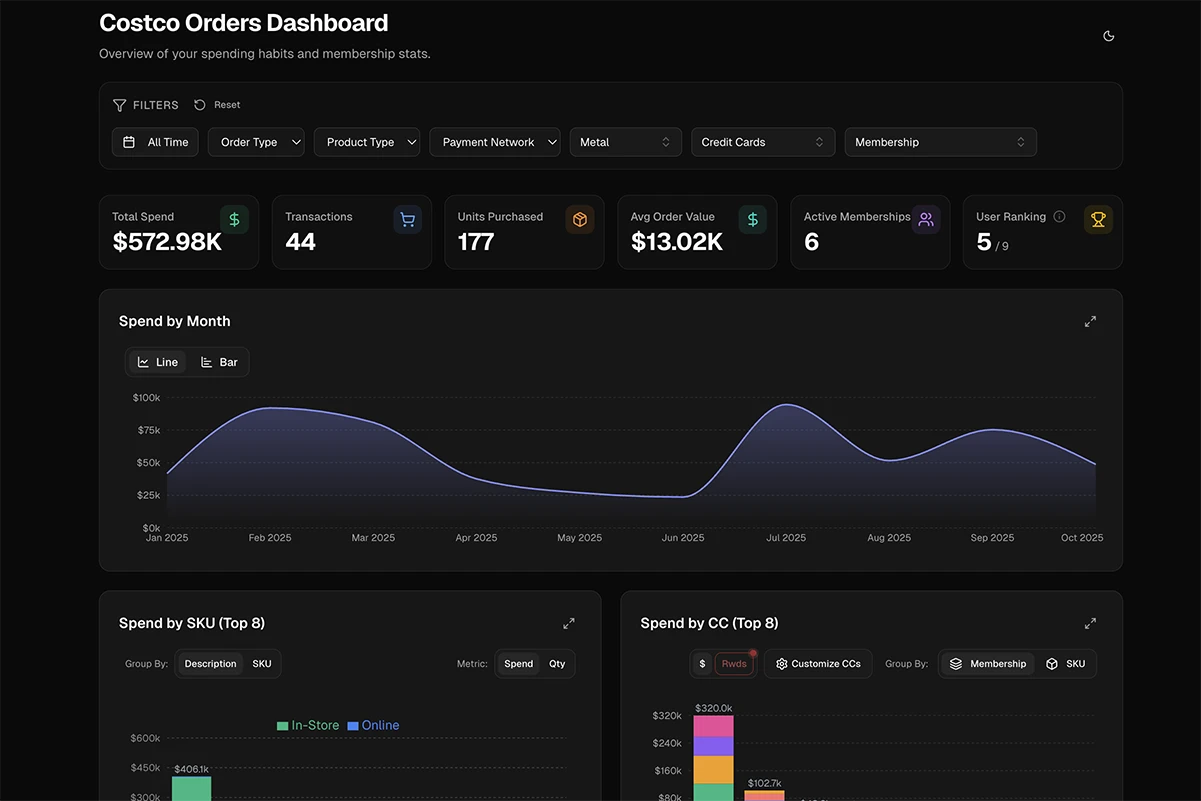
Task: Toggle the Rwds metric in Spend by CC
Action: 734,663
